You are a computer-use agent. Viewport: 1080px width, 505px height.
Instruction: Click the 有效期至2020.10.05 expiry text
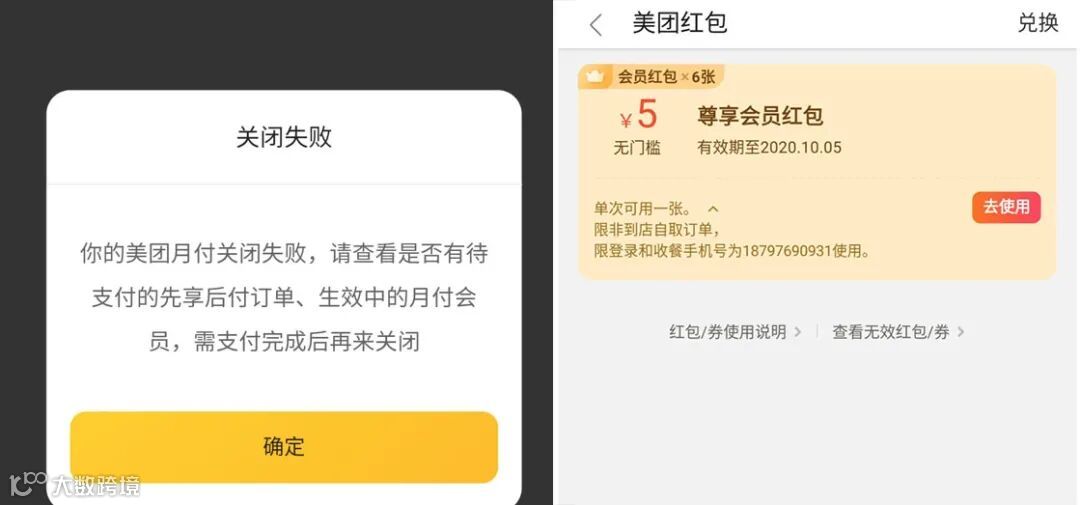tap(769, 147)
